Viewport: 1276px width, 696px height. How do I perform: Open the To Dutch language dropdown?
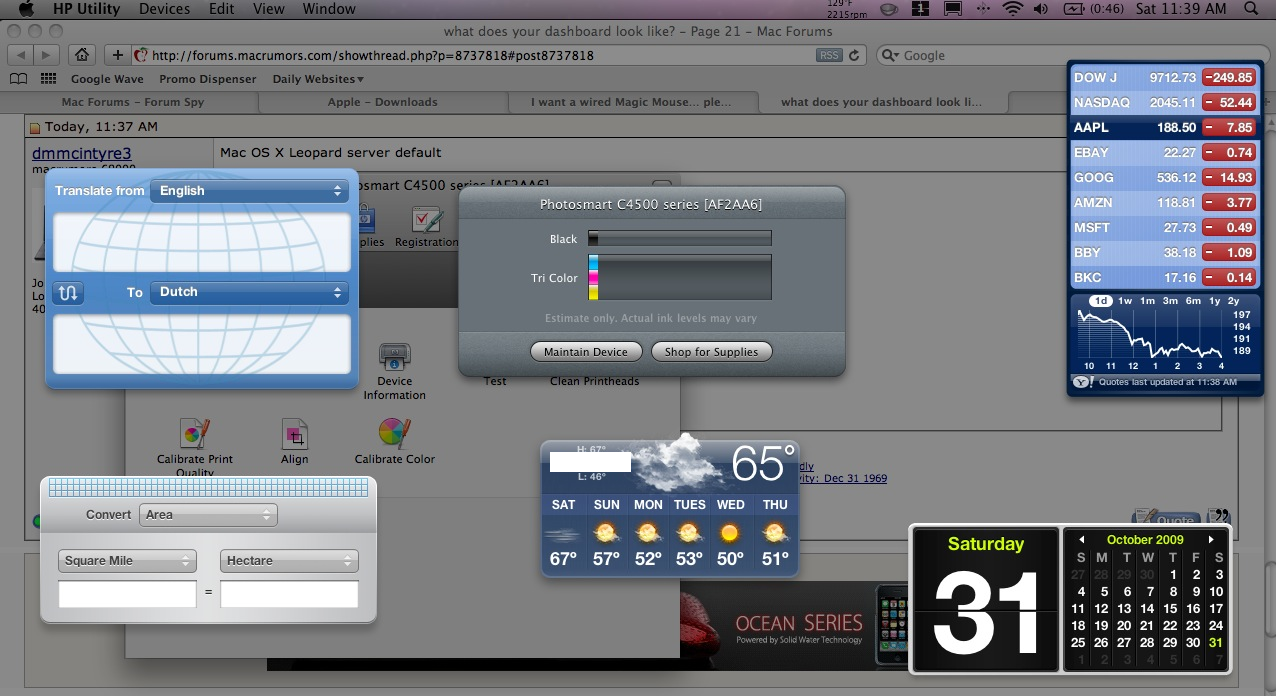point(249,292)
